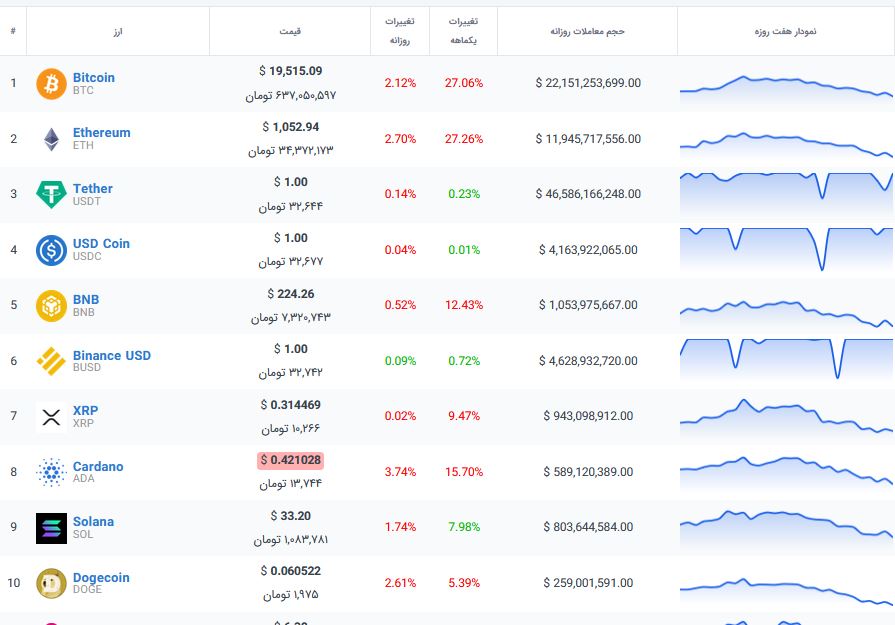
Task: Select BNB price $ 224.26
Action: pos(291,294)
